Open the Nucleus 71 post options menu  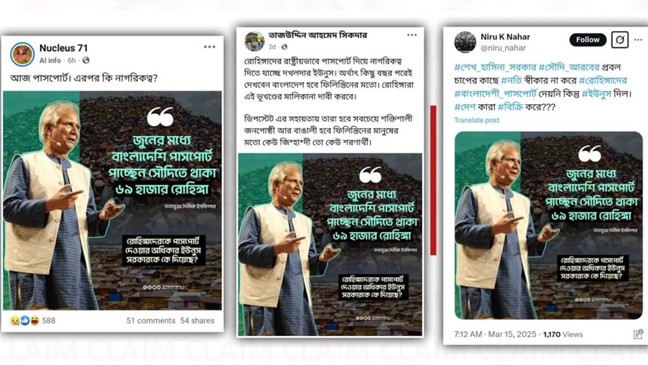210,47
